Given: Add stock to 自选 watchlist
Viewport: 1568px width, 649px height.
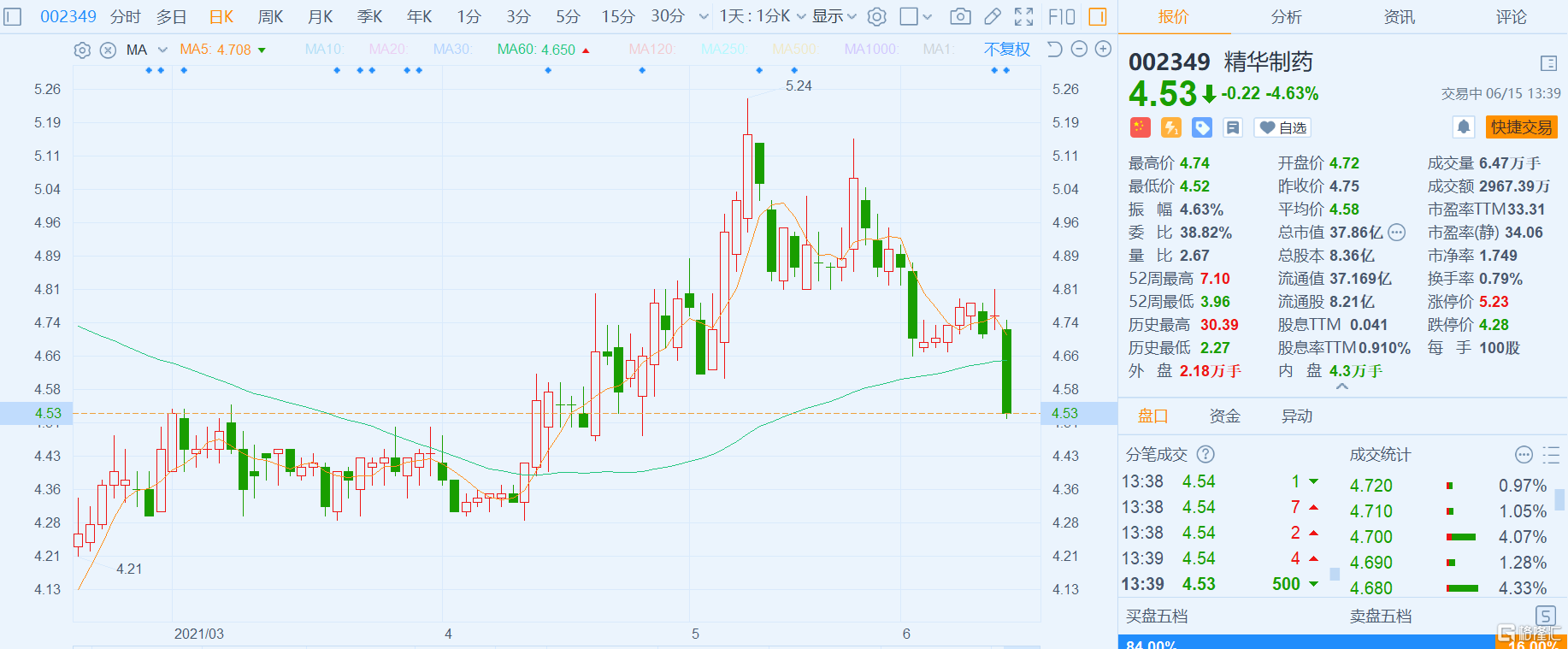Looking at the screenshot, I should [1282, 127].
